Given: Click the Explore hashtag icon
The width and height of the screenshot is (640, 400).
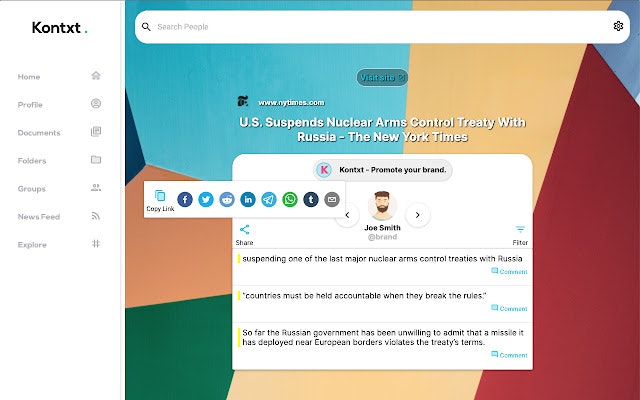Looking at the screenshot, I should click(96, 244).
